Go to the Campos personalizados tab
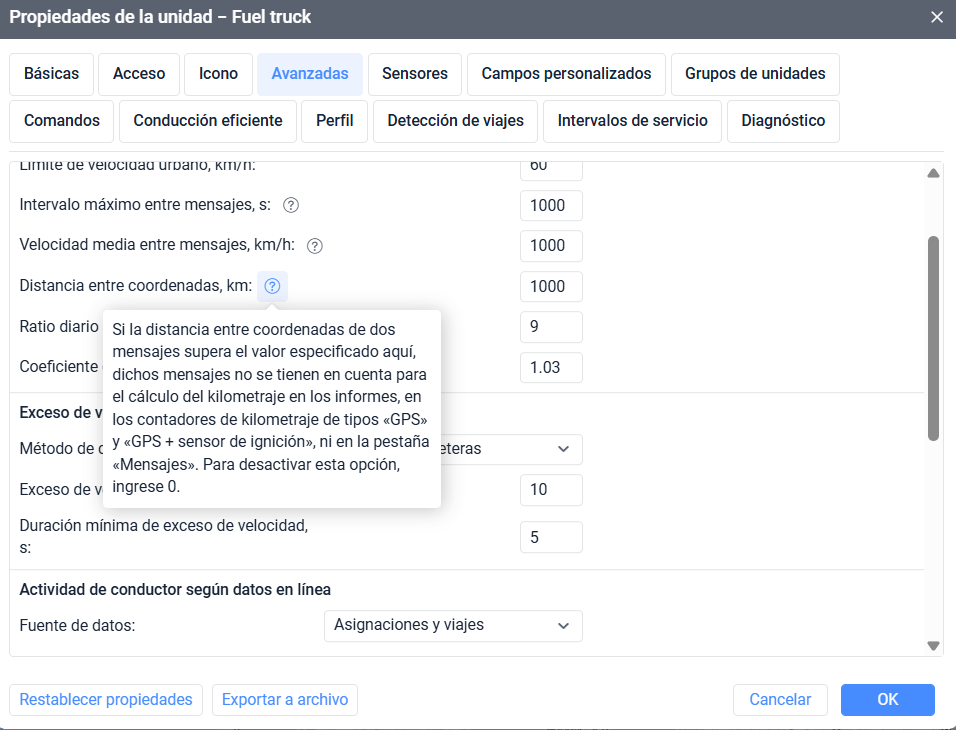The width and height of the screenshot is (956, 730). (x=566, y=74)
